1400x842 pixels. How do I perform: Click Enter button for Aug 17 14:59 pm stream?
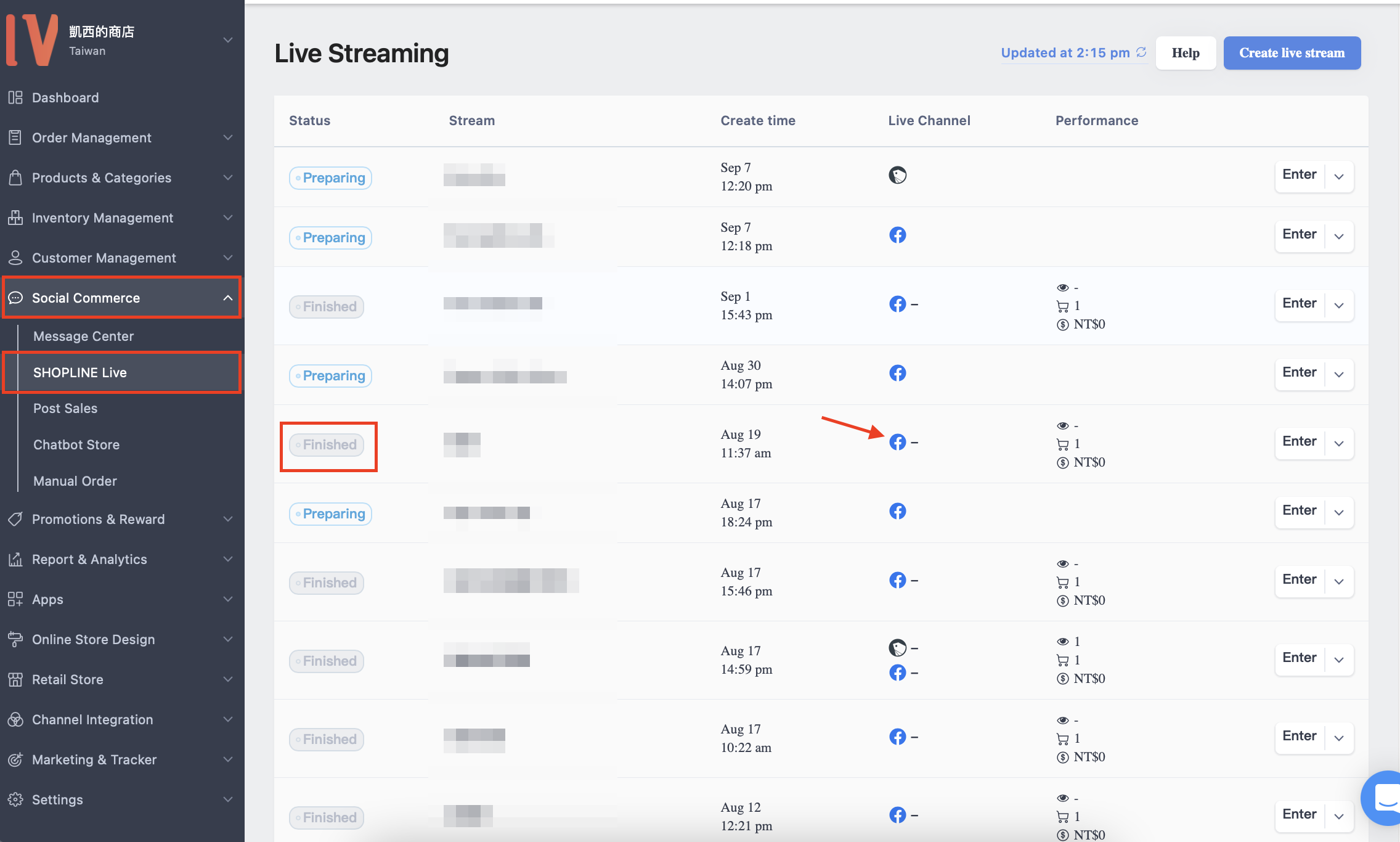[1300, 658]
